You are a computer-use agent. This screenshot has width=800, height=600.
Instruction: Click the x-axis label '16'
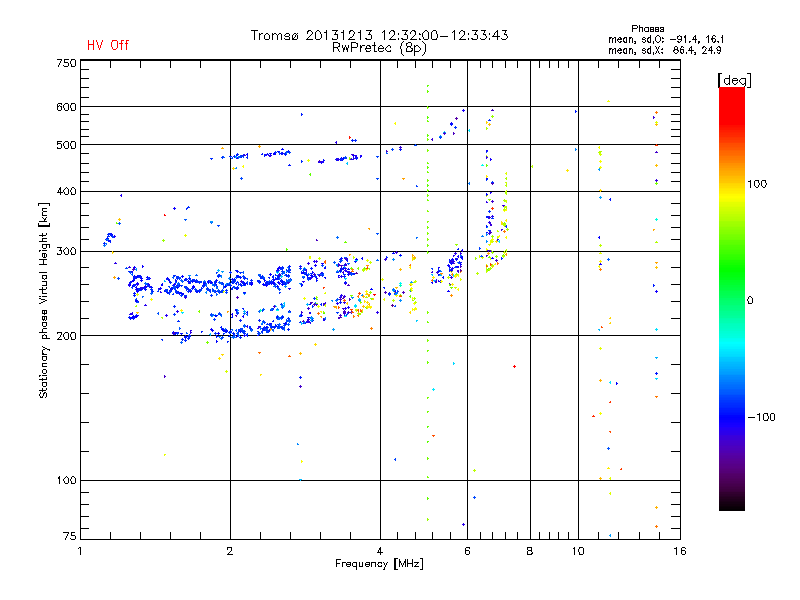680,551
